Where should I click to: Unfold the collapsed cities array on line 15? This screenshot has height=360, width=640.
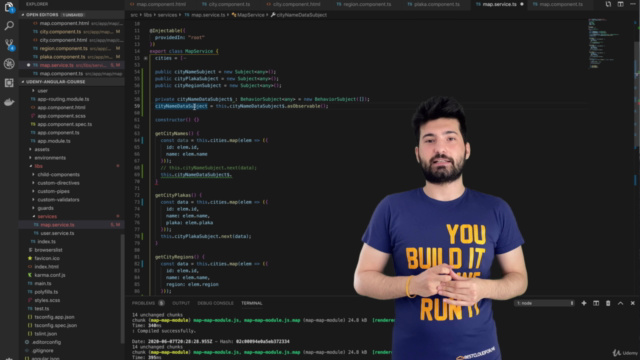[x=146, y=58]
